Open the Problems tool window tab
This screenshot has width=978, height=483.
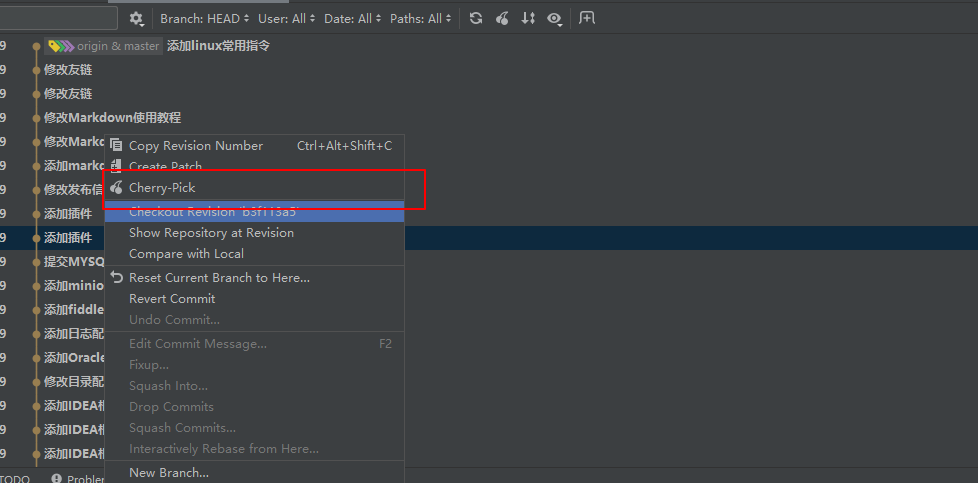click(77, 479)
